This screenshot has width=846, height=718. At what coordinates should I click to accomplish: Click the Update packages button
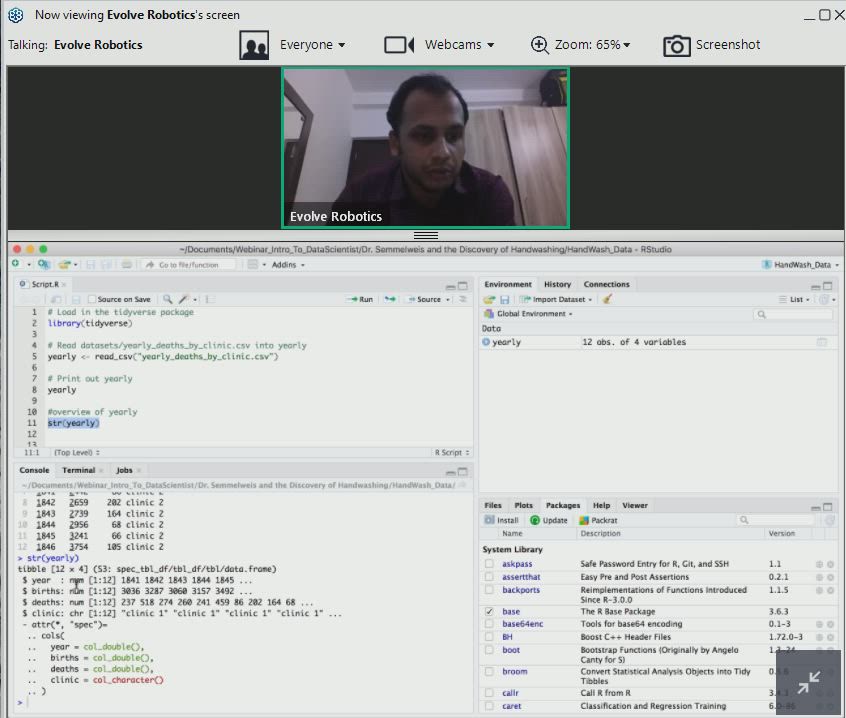tap(549, 520)
